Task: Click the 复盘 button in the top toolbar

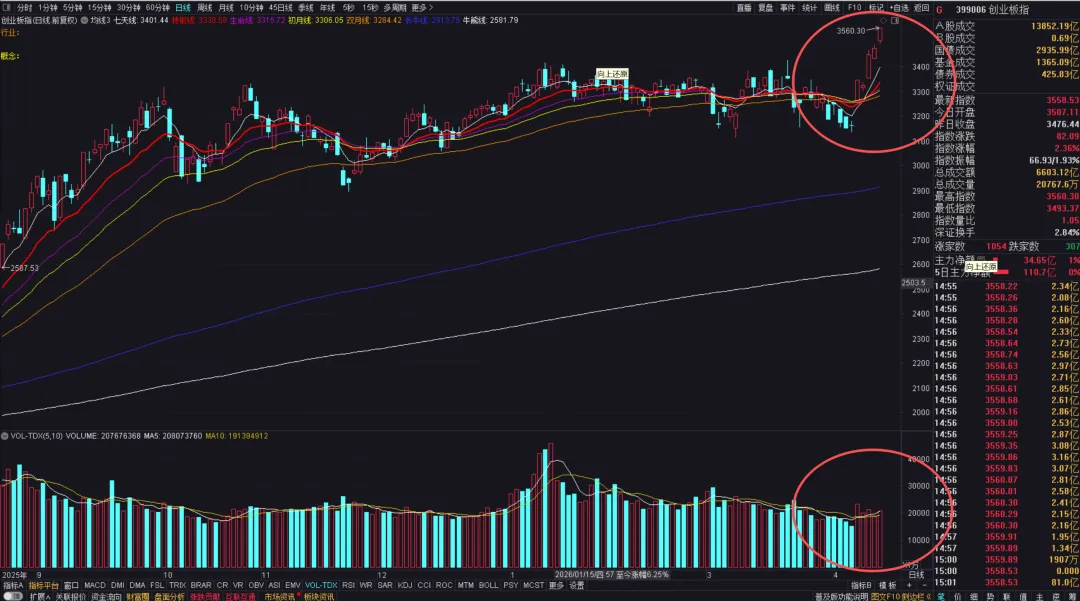Action: (766, 8)
